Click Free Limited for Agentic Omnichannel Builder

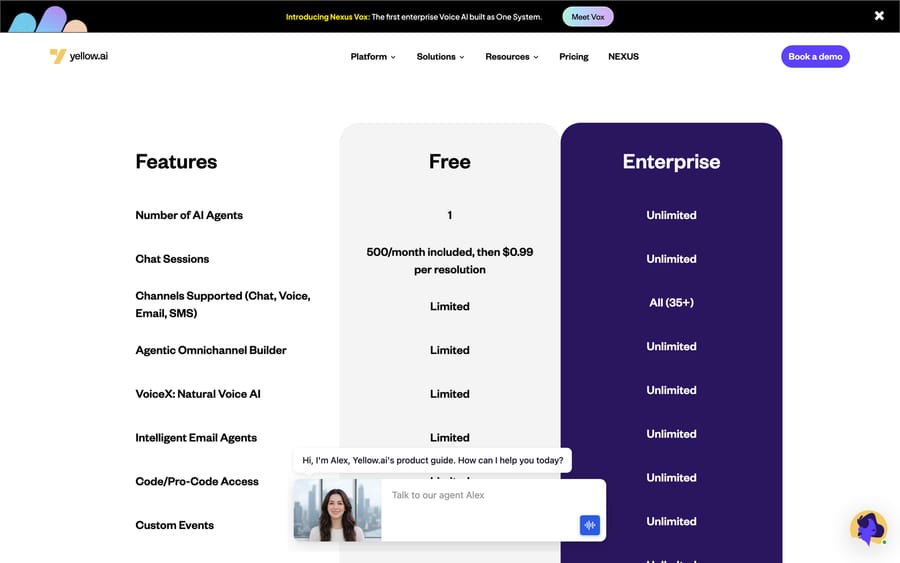(x=449, y=350)
